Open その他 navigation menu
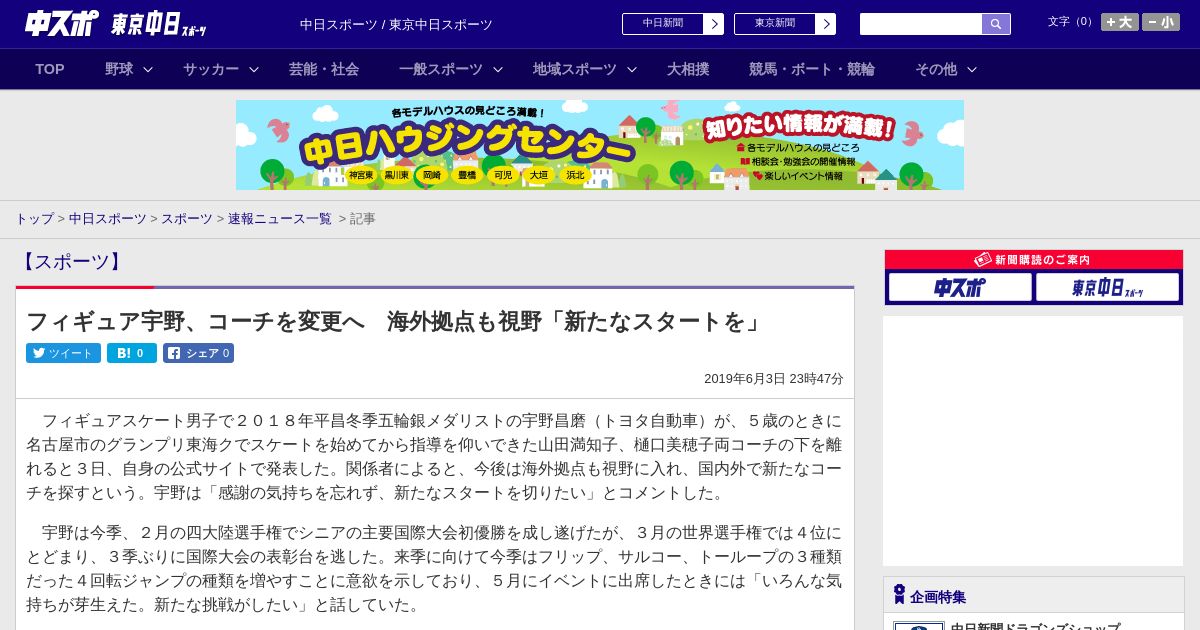The image size is (1200, 630). [x=936, y=69]
